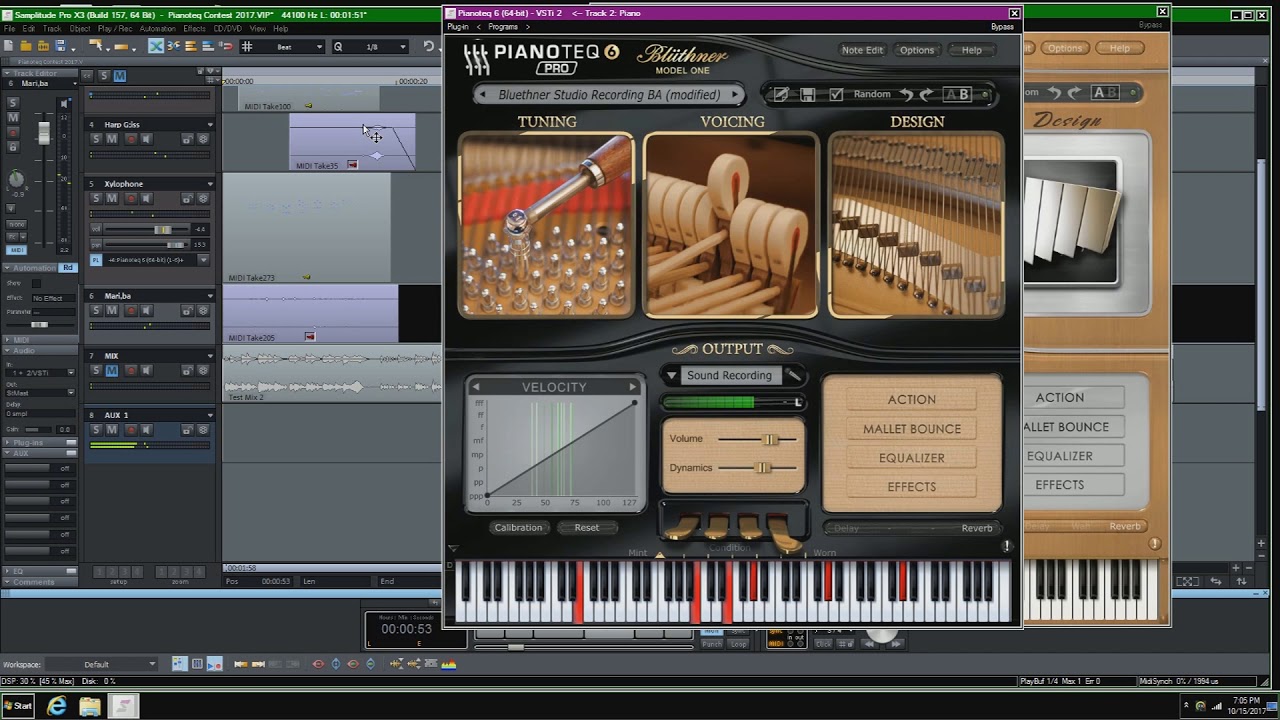Click the Pianoteq edit preset pencil icon
The height and width of the screenshot is (720, 1280).
(x=781, y=94)
